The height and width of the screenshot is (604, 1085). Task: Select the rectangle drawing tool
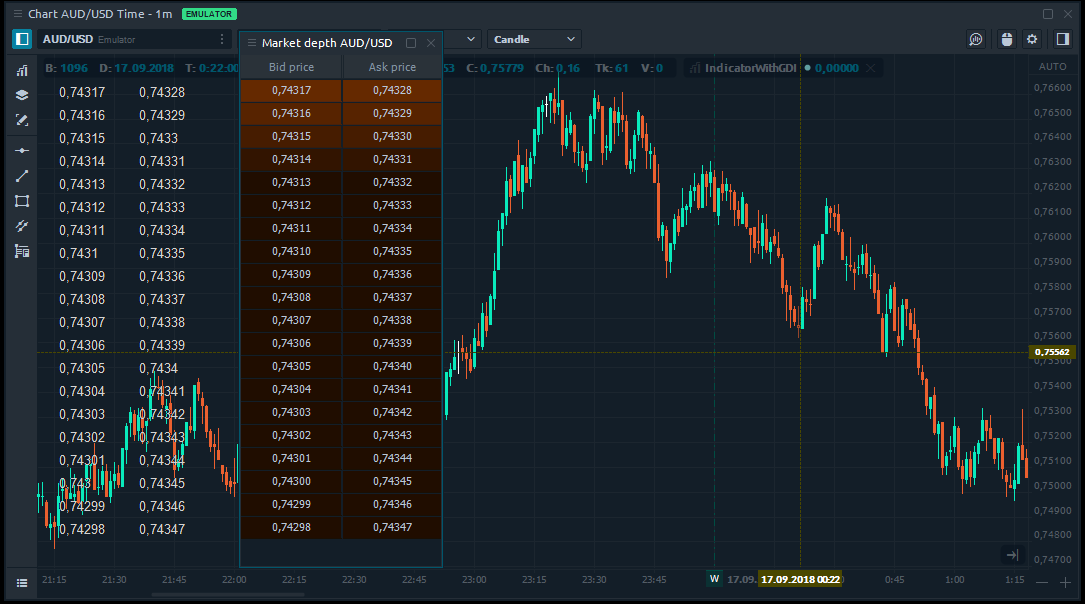21,200
